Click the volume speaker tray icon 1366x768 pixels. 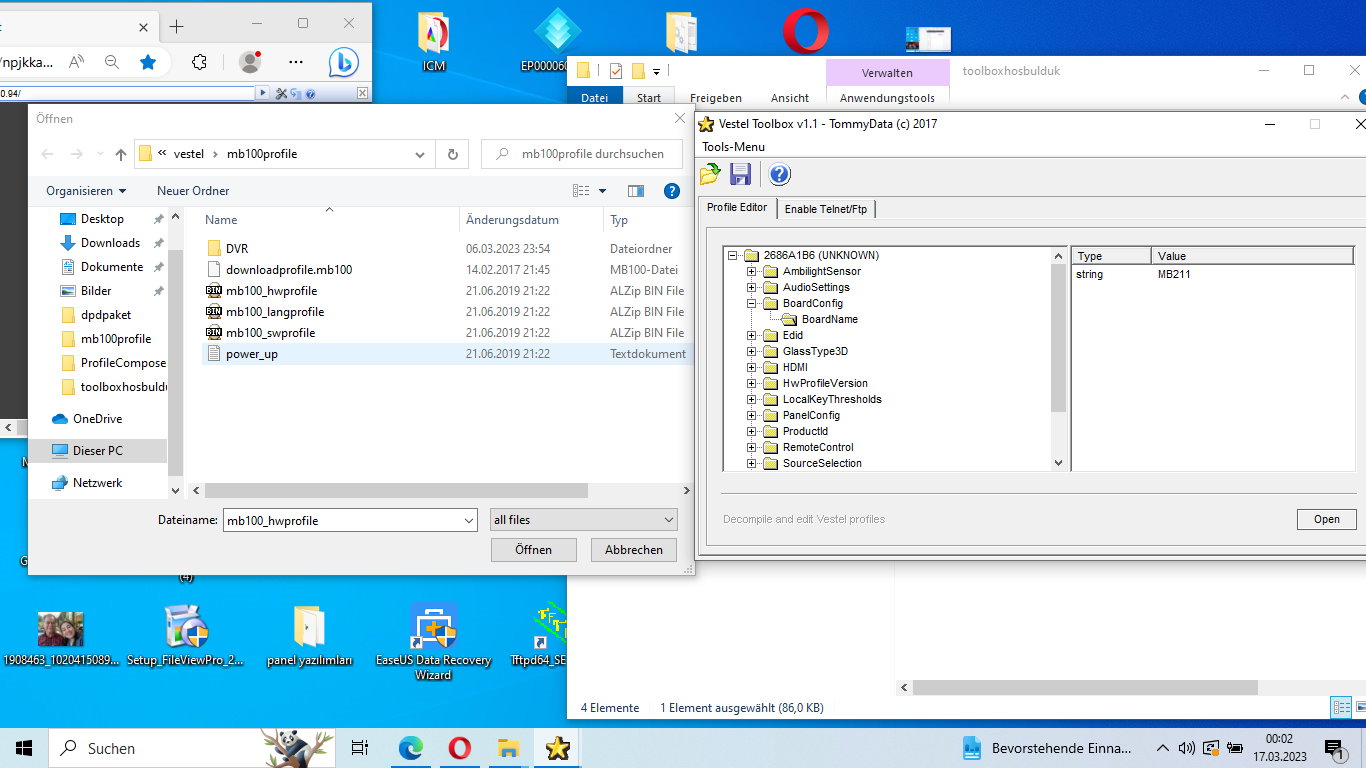pyautogui.click(x=1187, y=748)
